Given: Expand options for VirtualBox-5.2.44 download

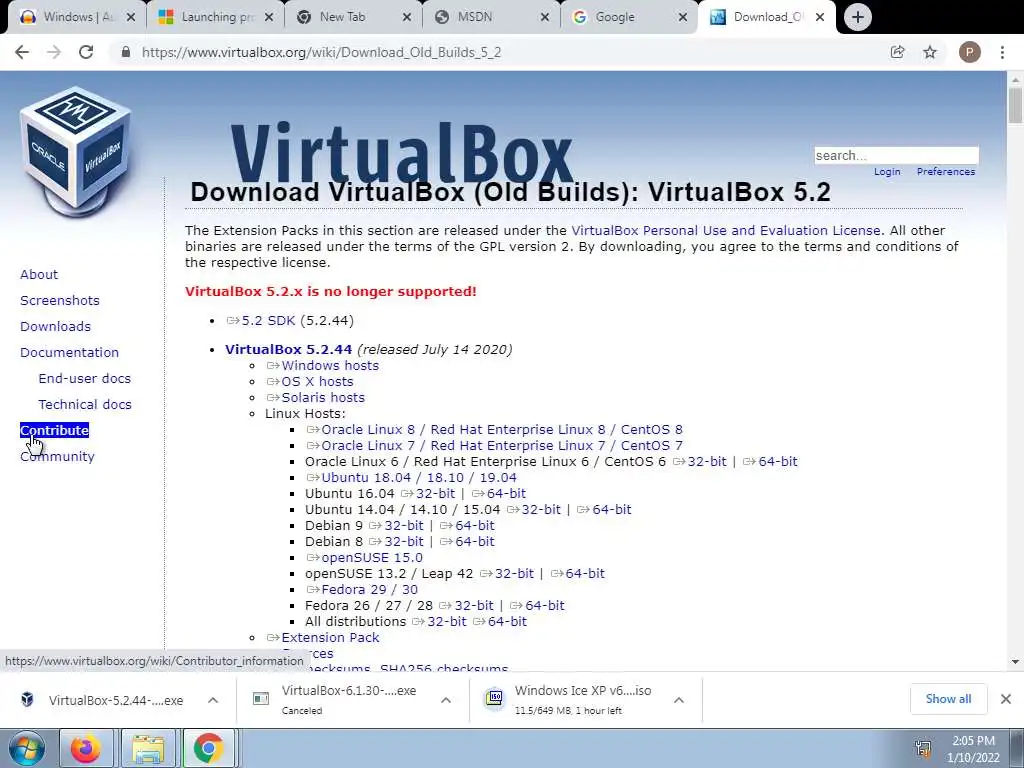Looking at the screenshot, I should point(213,700).
